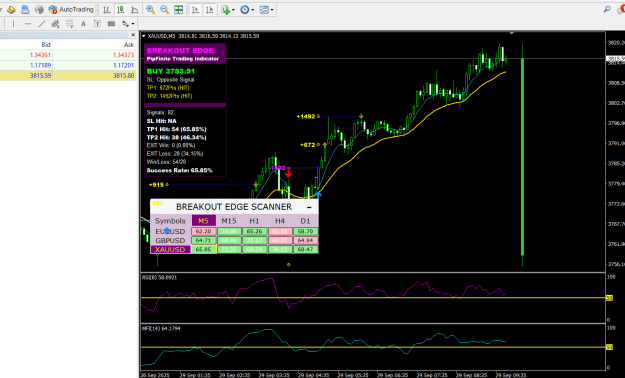
Task: Select Market Watch row with bid 1.17189
Action: click(x=68, y=65)
